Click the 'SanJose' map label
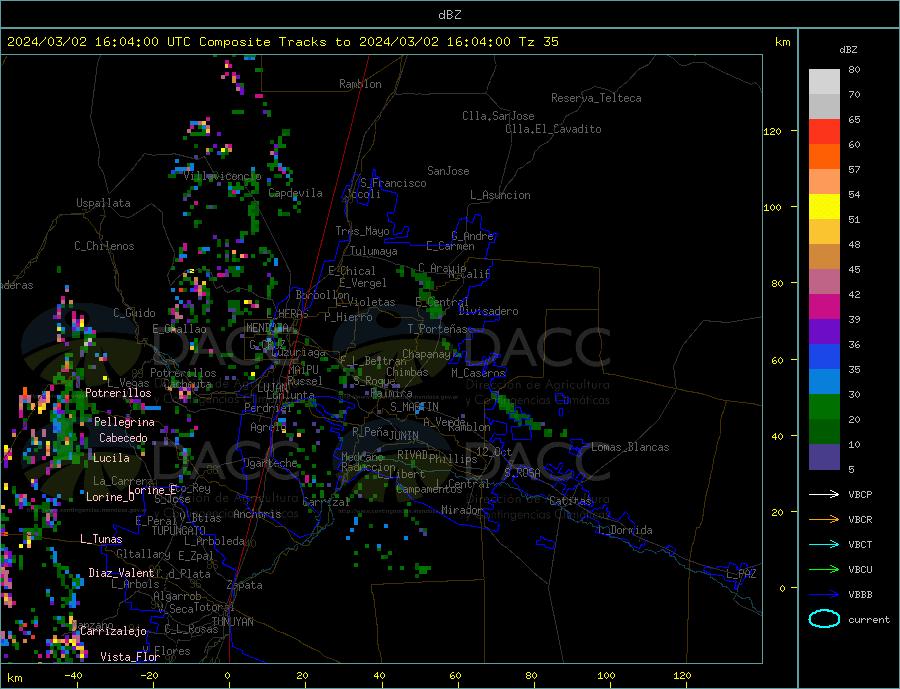 [448, 171]
